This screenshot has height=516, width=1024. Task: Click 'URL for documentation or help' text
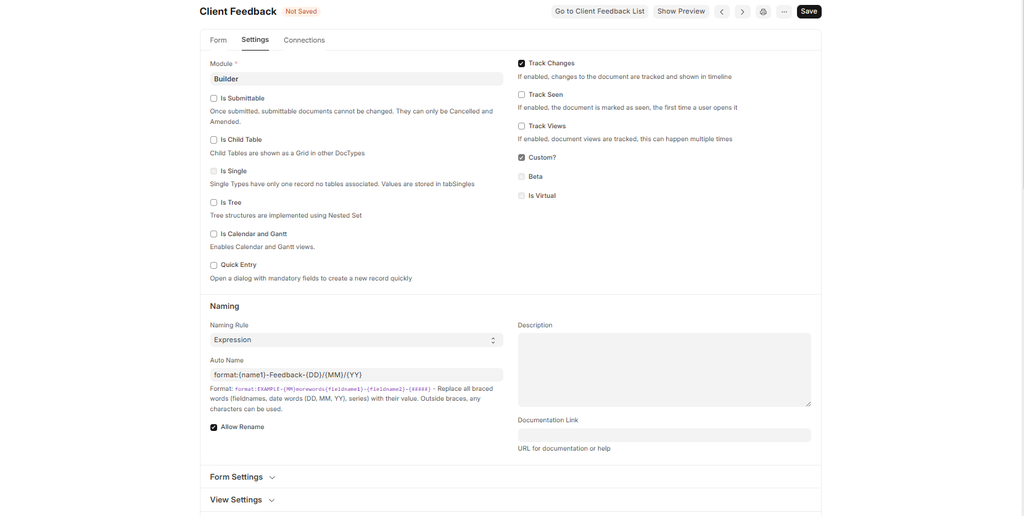[x=564, y=449]
